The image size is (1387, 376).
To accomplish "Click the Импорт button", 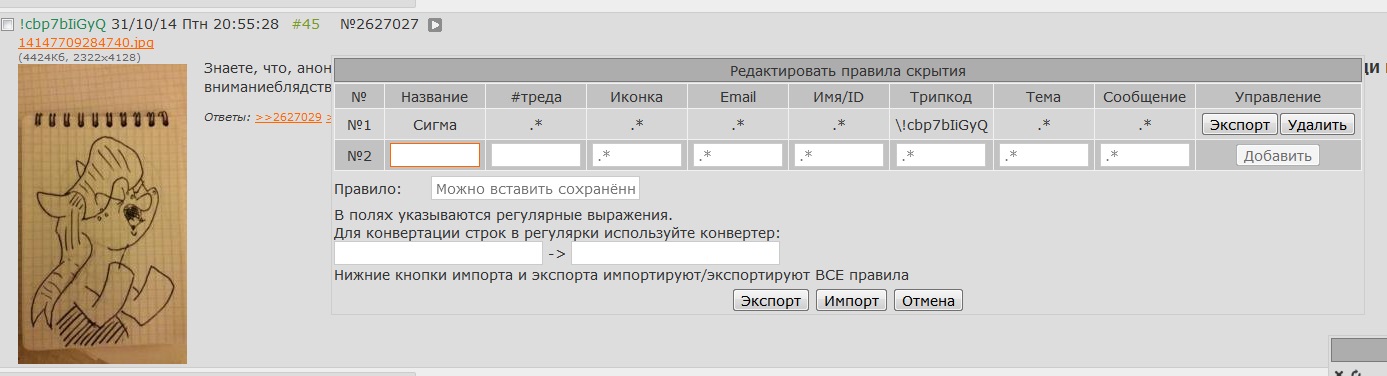I will tap(851, 301).
